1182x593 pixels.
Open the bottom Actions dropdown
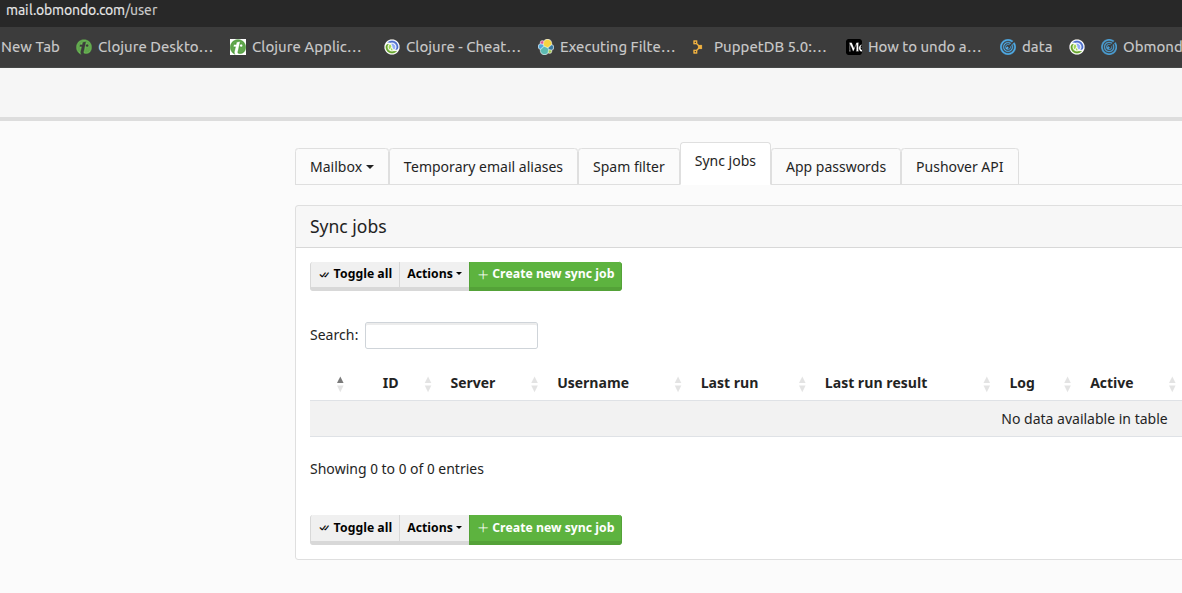(434, 528)
